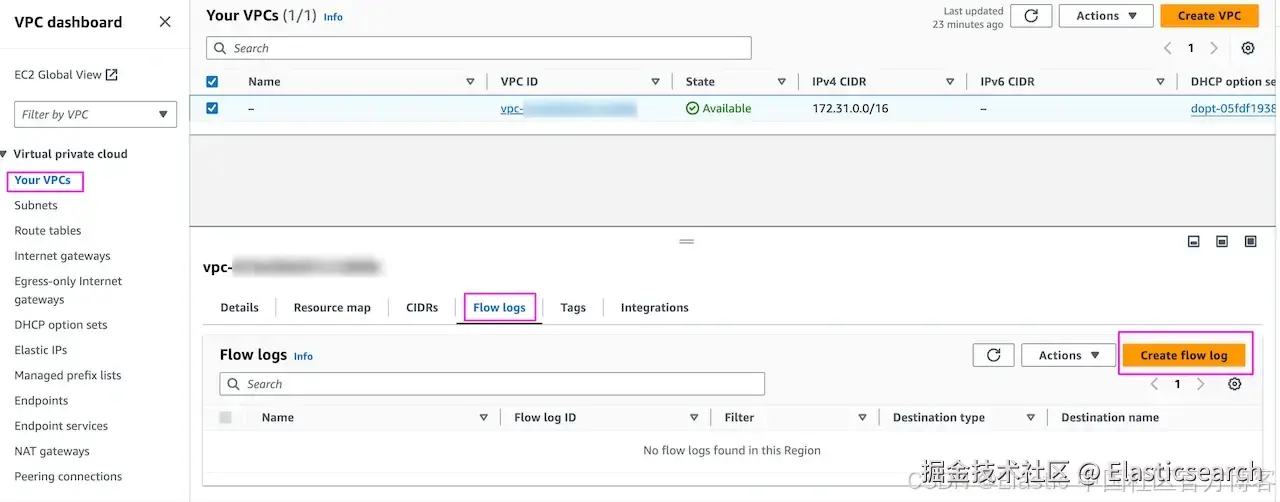The image size is (1280, 502).
Task: Switch to the Resource map tab
Action: [332, 308]
